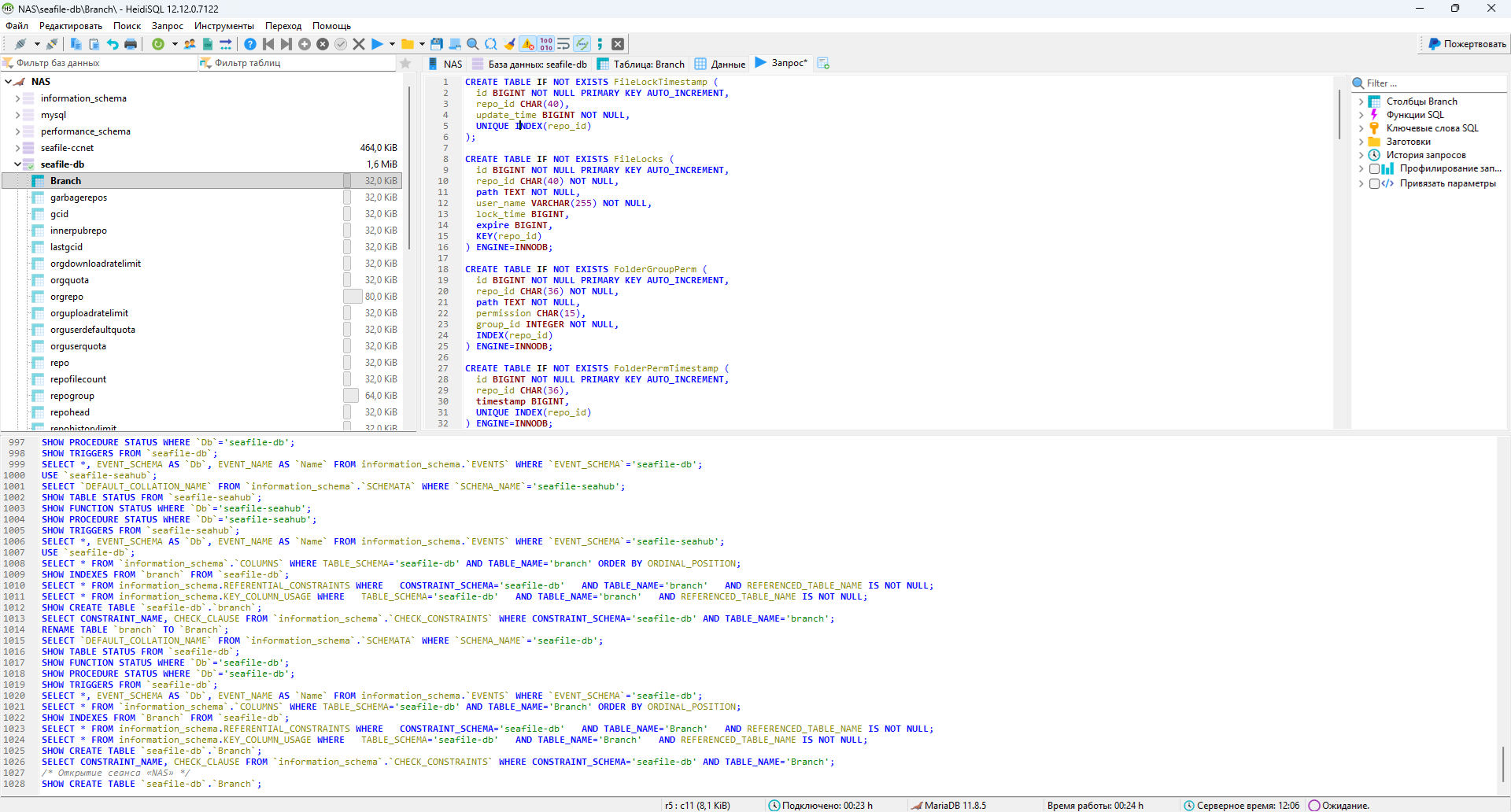Expand the Функции SQL helper node

pos(1361,115)
